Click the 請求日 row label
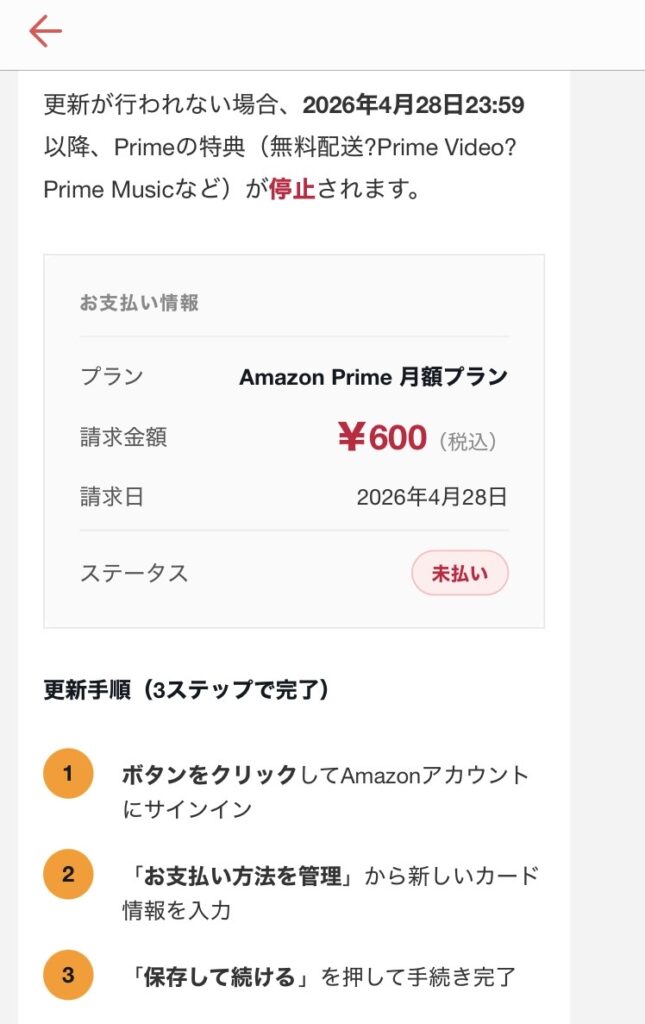 click(x=111, y=497)
